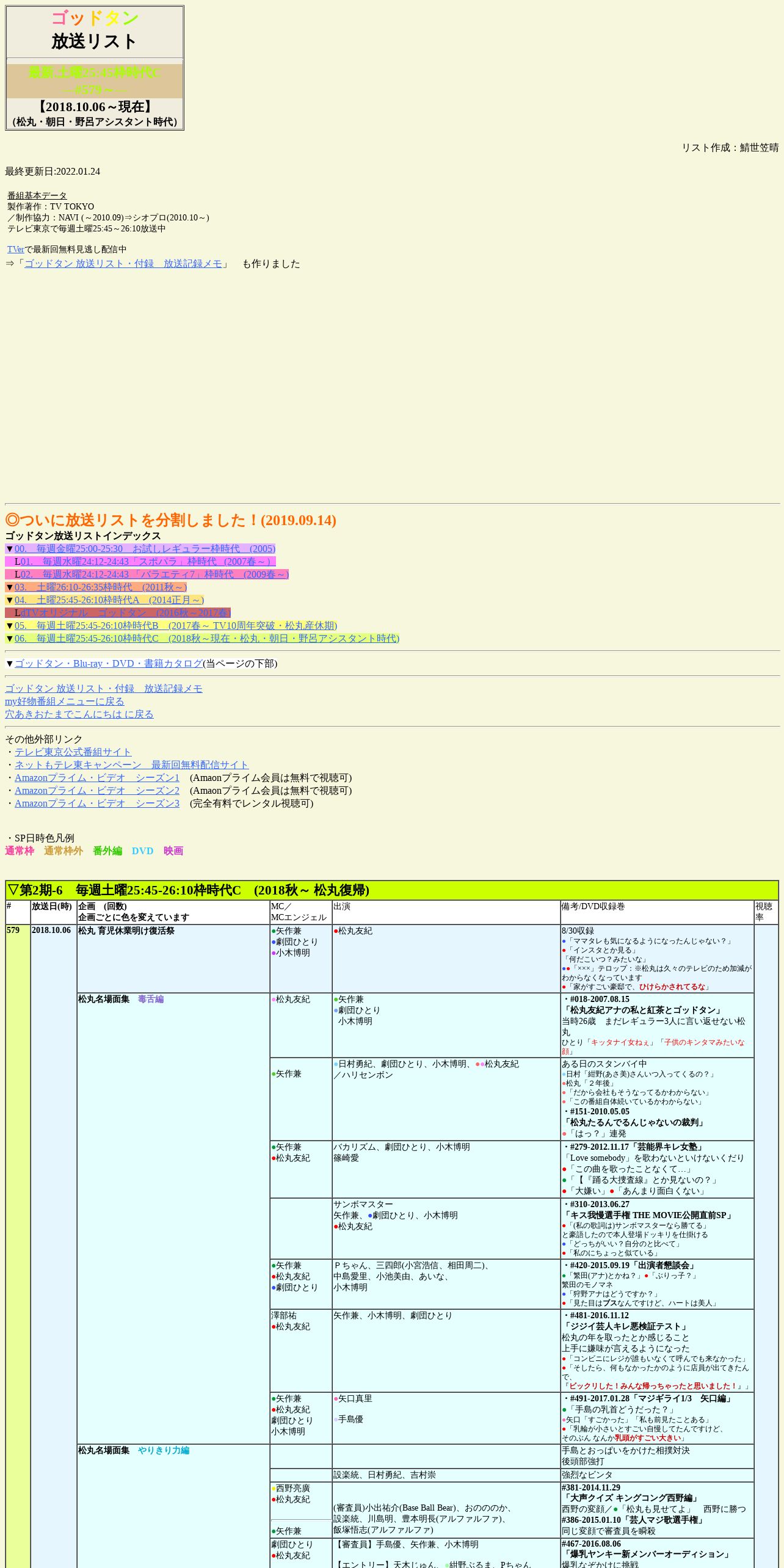The image size is (784, 1568).
Task: Click 澤部佑 in the MC column
Action: [284, 1316]
